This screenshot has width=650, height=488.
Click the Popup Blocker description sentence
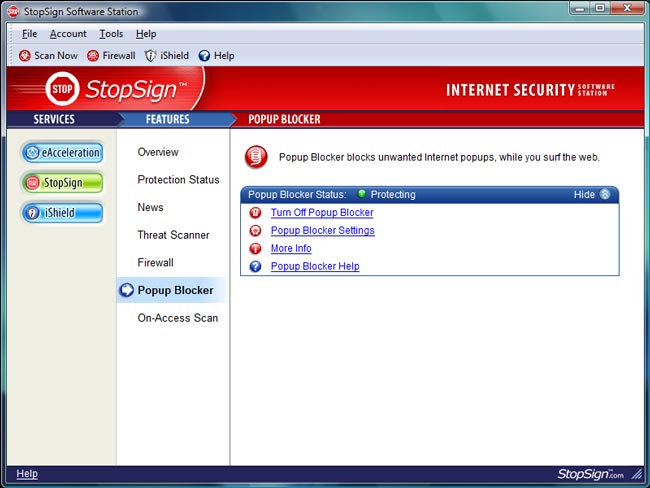[439, 157]
